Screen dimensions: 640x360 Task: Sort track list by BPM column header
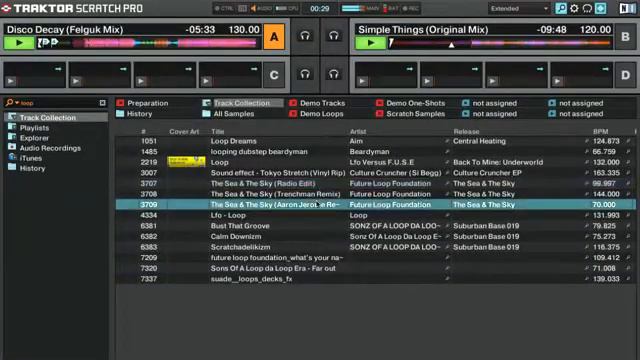click(600, 131)
